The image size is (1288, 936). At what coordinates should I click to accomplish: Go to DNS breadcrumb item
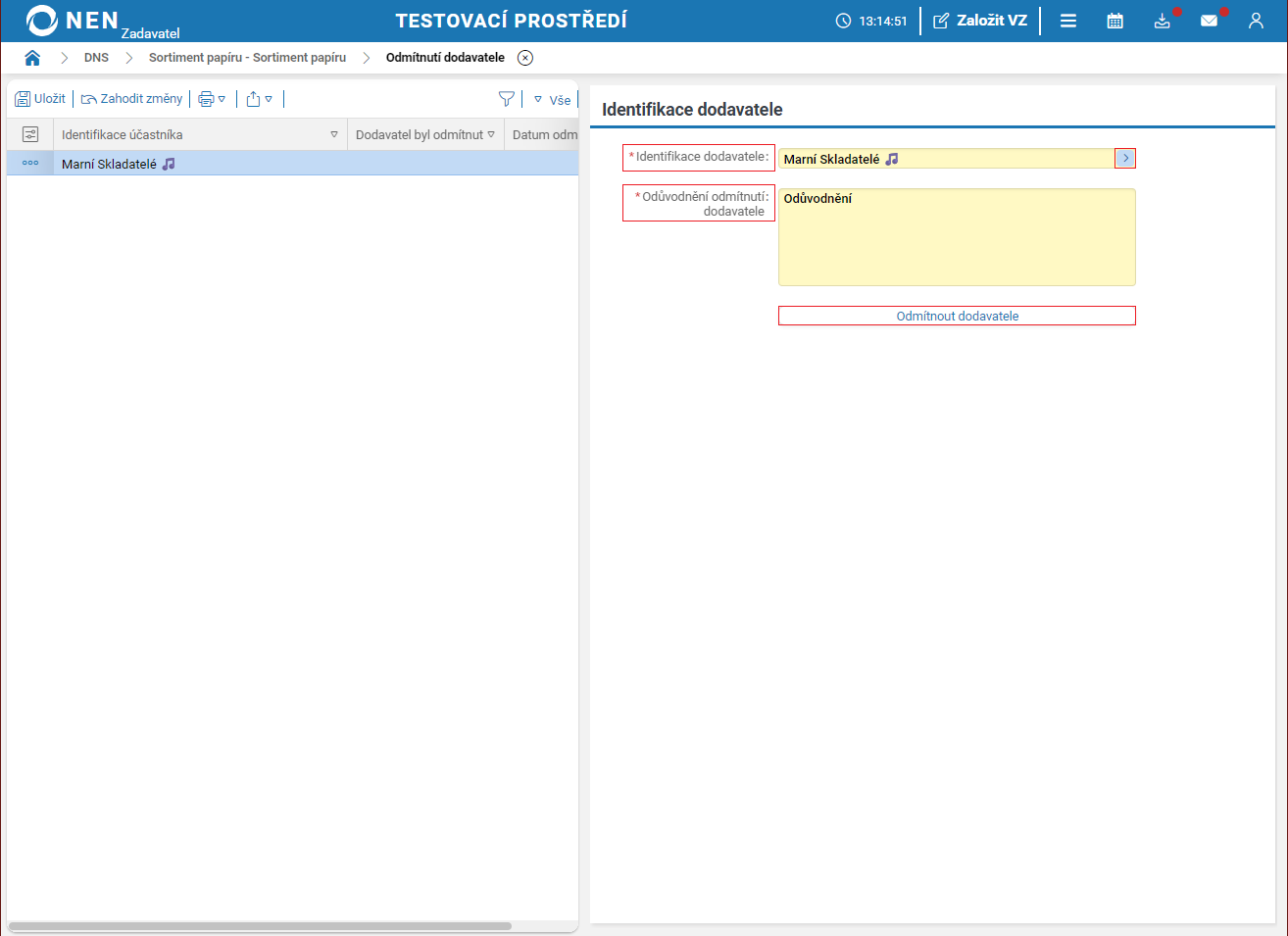(96, 58)
